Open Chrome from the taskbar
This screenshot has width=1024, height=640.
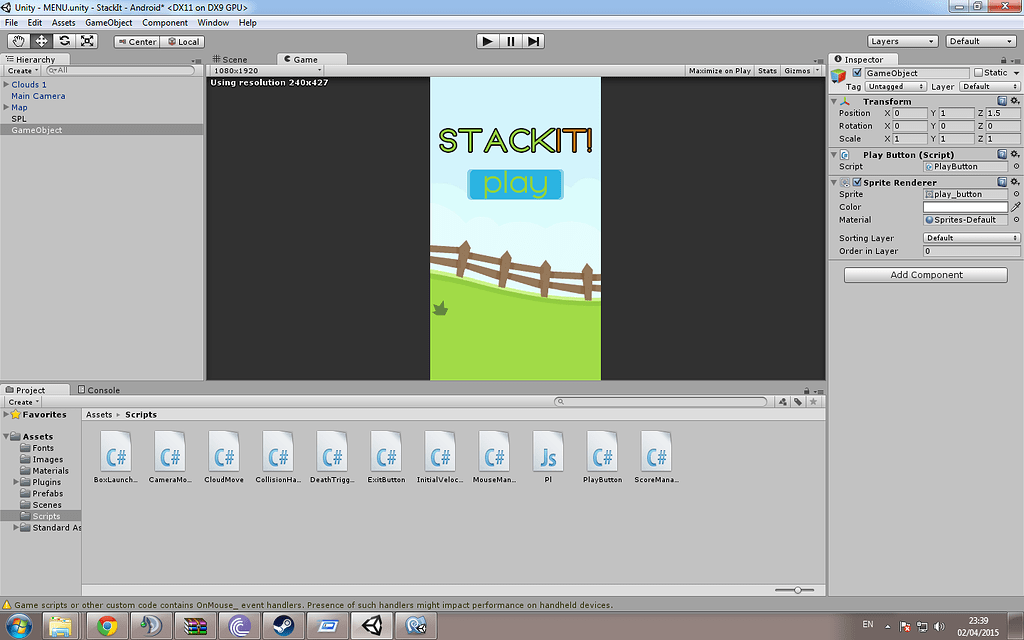(x=107, y=627)
